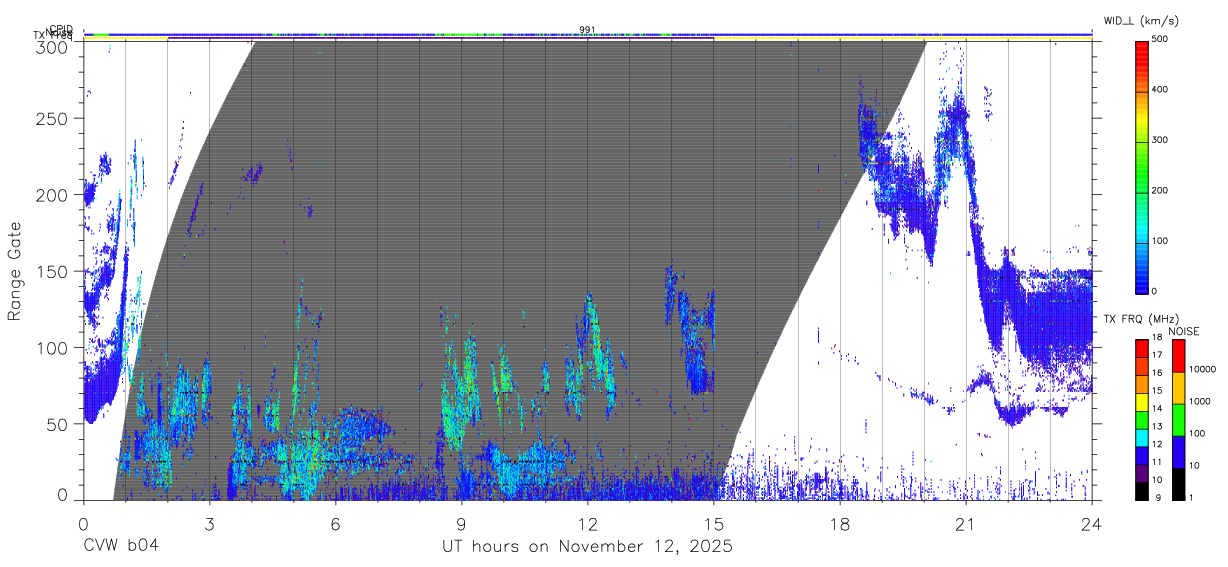Click the CVW b04 radar beam label
The image size is (1228, 567).
120,547
